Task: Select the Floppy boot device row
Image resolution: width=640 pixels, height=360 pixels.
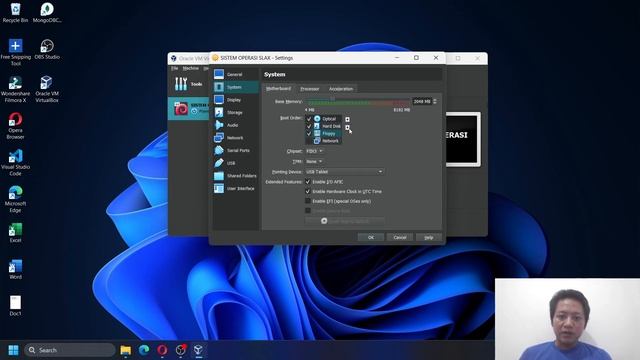Action: pyautogui.click(x=324, y=133)
